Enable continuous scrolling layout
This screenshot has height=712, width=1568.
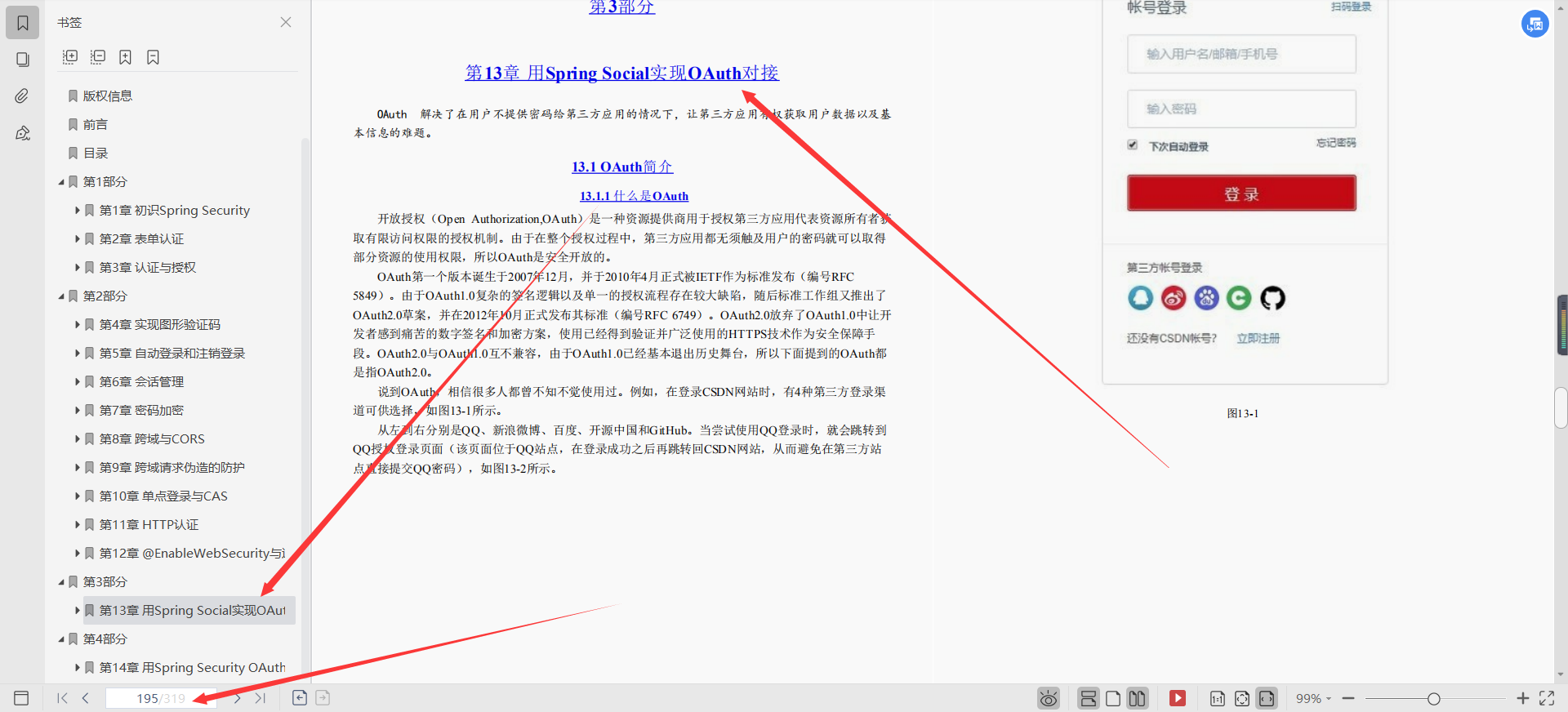[x=1088, y=698]
